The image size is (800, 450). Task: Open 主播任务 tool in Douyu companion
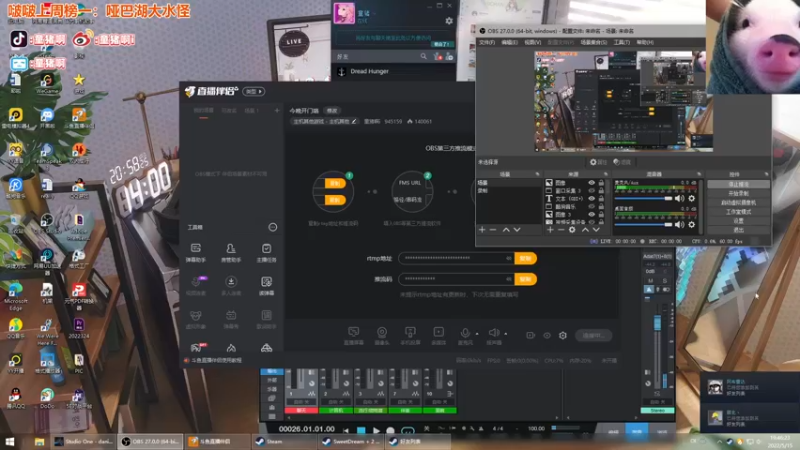coord(266,253)
